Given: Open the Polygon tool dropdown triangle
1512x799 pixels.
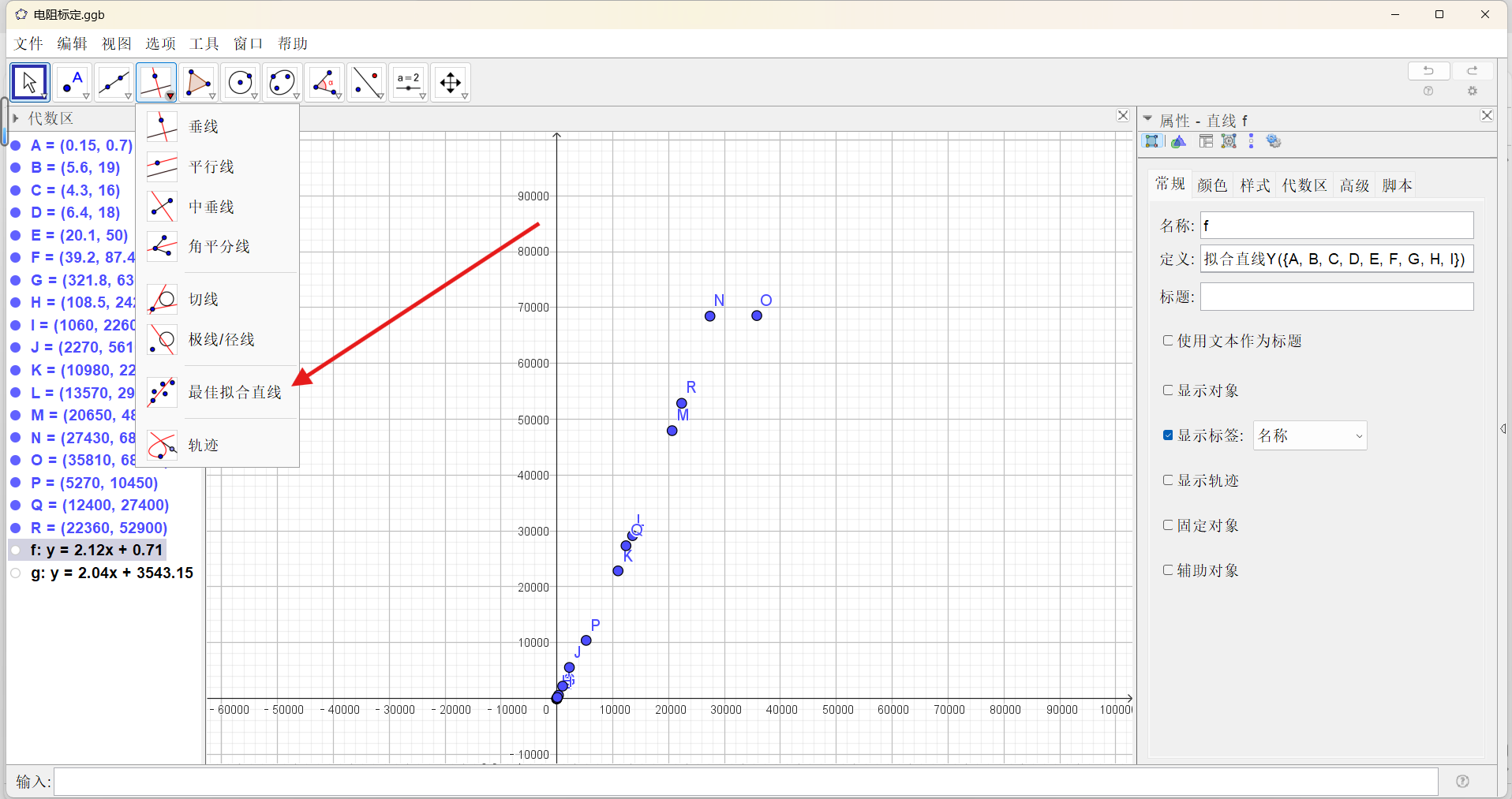Looking at the screenshot, I should click(212, 96).
